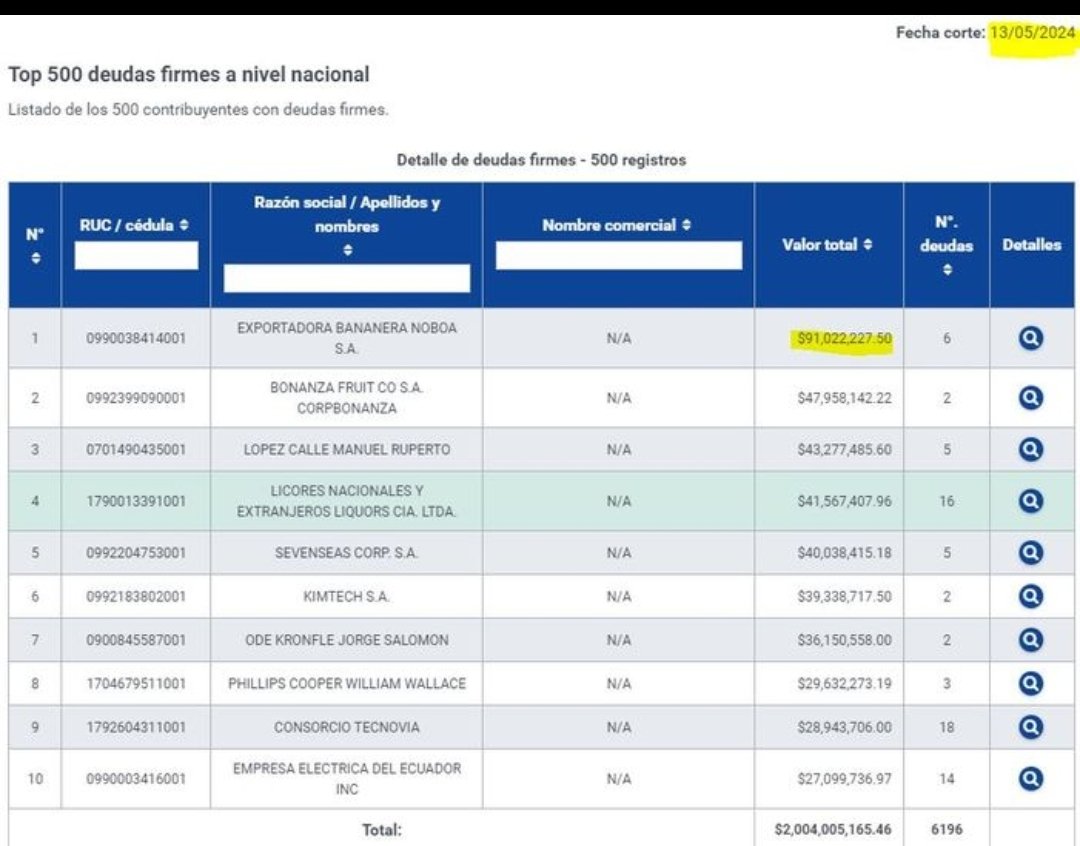Screen dimensions: 1080x846
Task: Click the value $39,338,717.50
Action: click(x=844, y=597)
